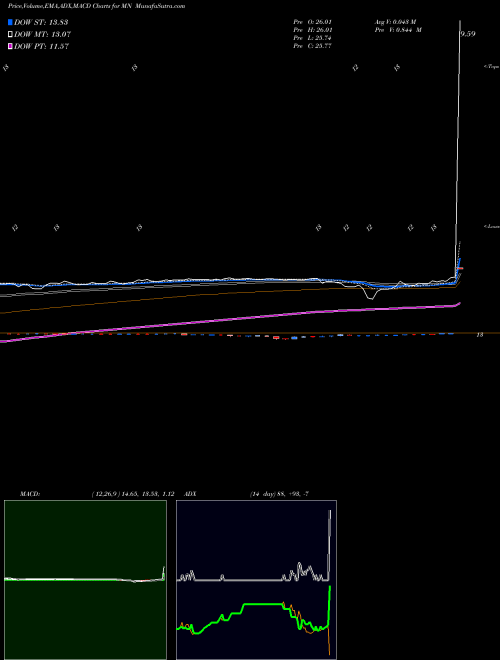
Task: Click the 9.59 price label at the spike
Action: click(x=468, y=34)
